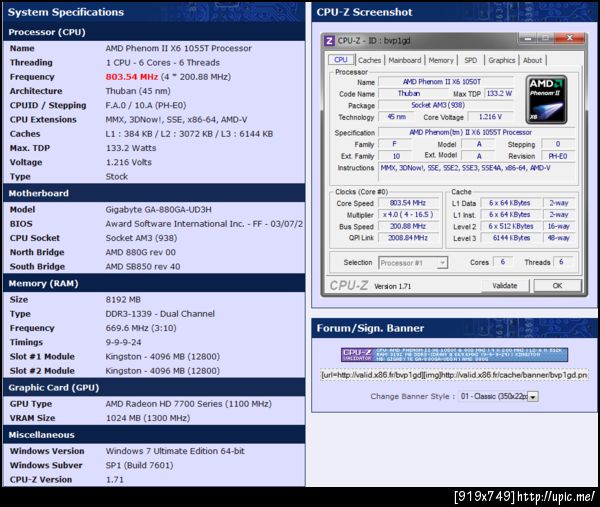Click the 'Motherboard' section header

(x=154, y=193)
